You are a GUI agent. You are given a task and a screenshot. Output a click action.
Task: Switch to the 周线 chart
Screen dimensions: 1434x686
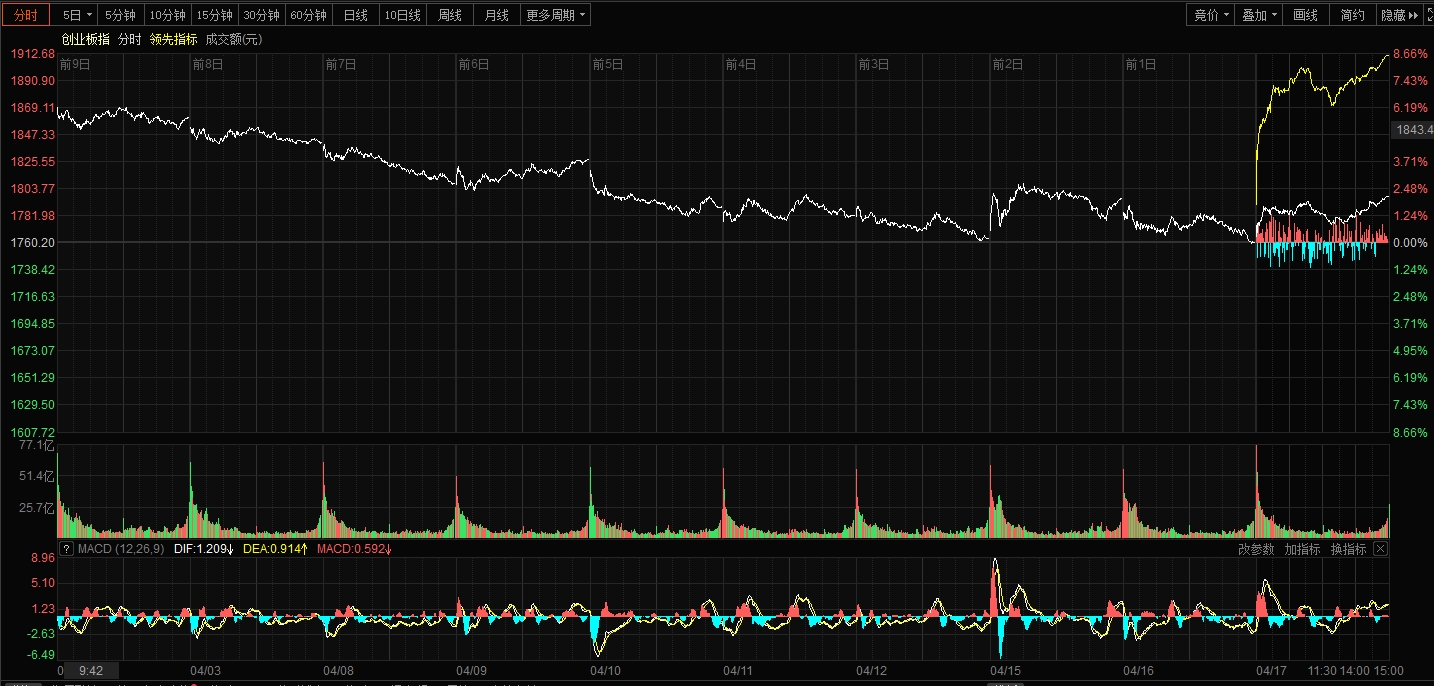(450, 15)
